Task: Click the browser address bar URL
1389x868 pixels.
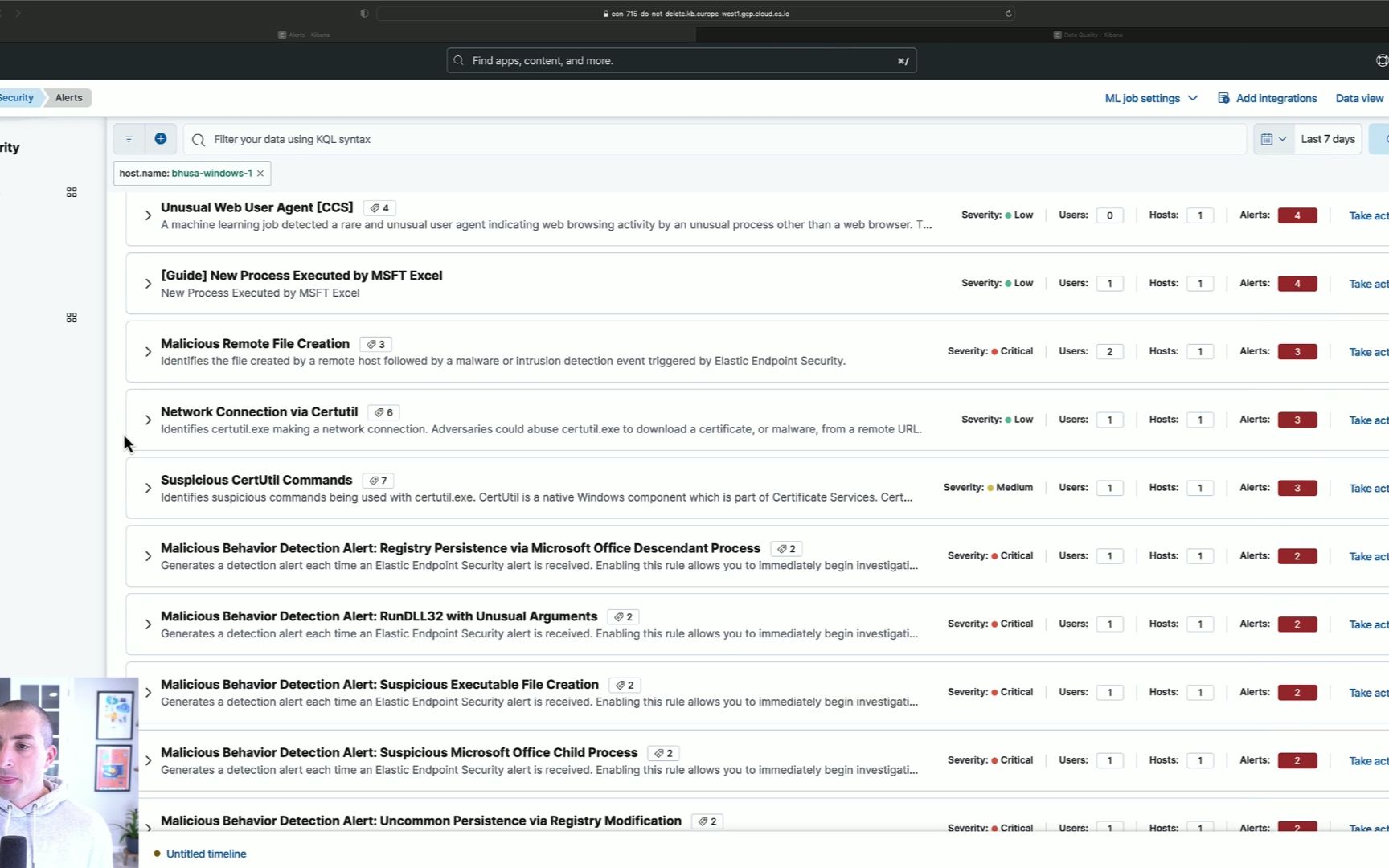Action: coord(695,14)
